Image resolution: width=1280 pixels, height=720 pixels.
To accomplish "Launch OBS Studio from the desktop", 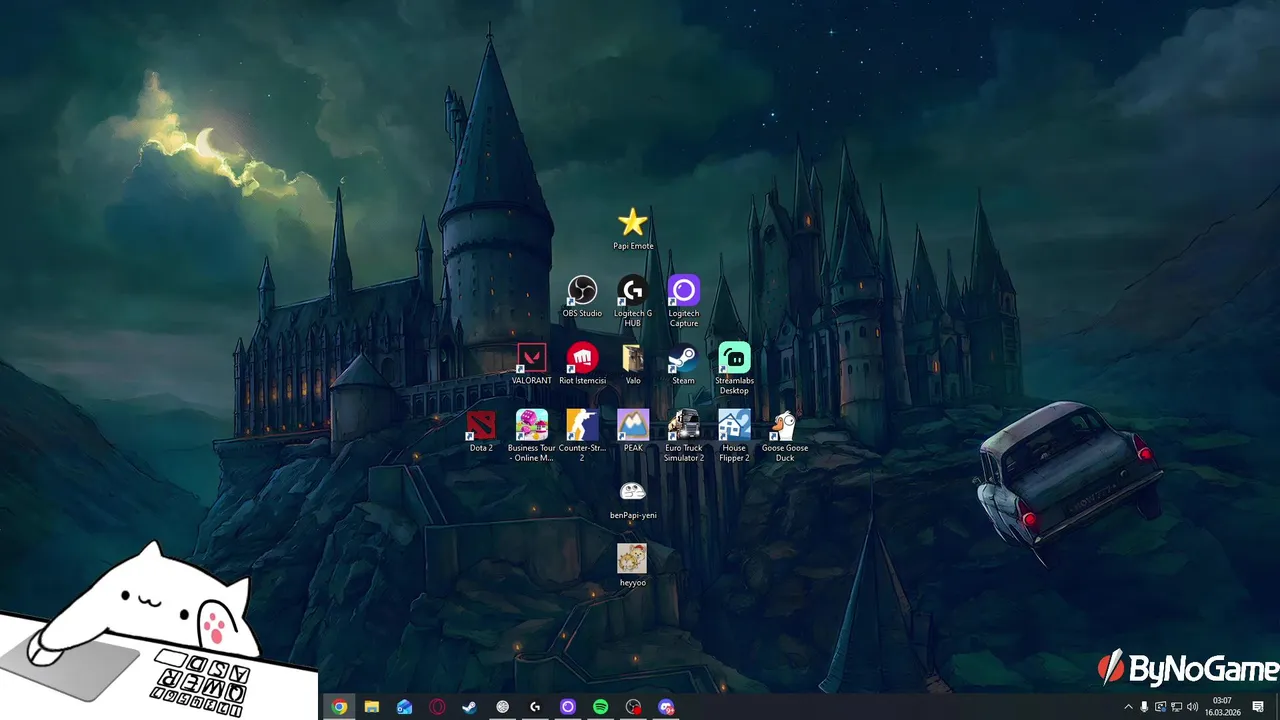I will (582, 297).
